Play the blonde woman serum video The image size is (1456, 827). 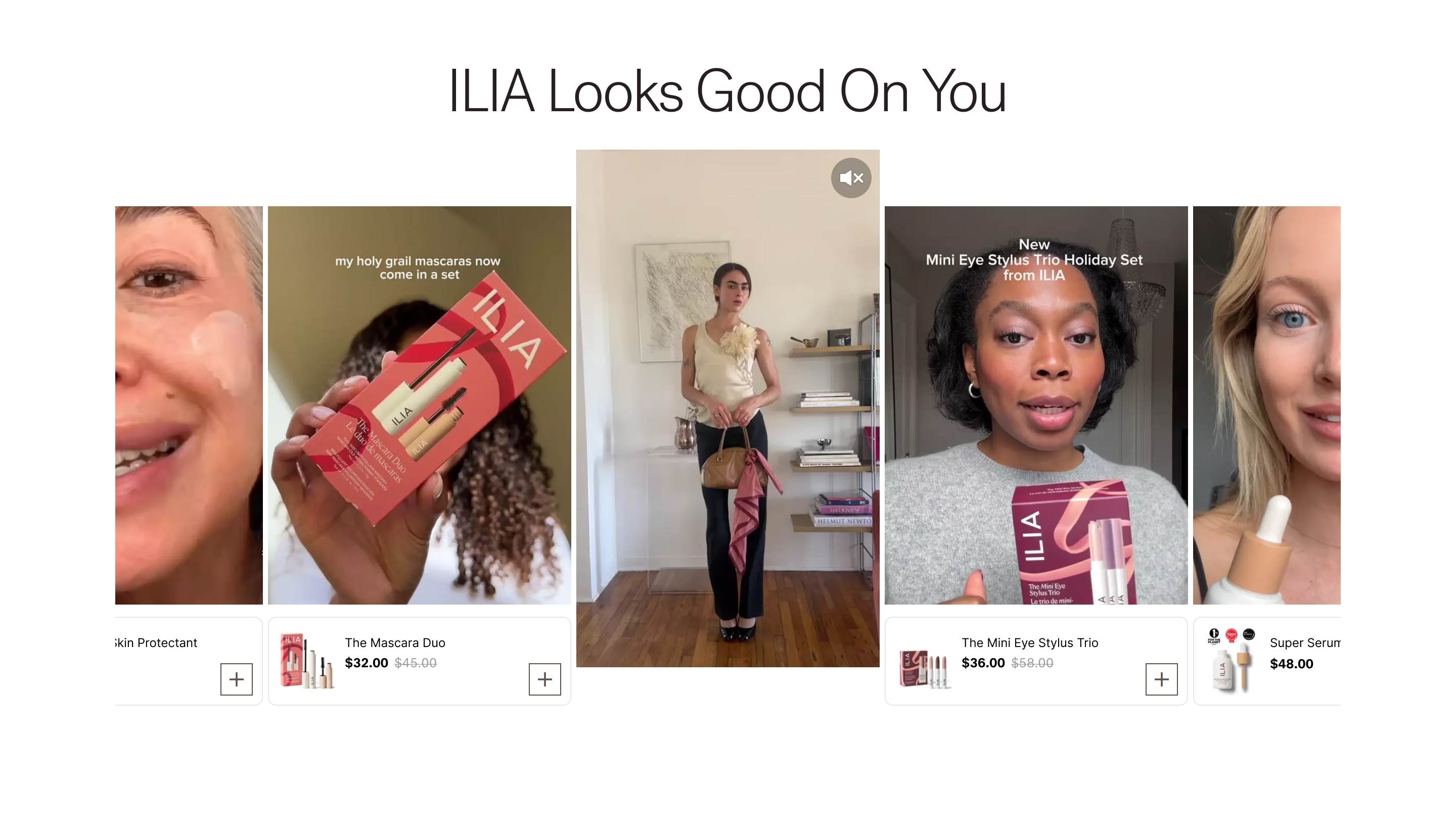pos(1266,405)
